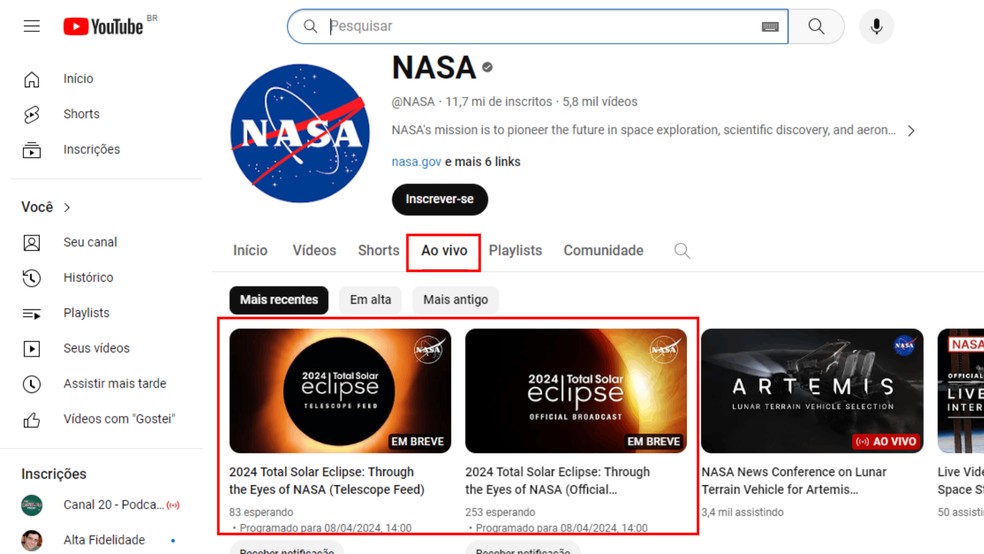Image resolution: width=984 pixels, height=554 pixels.
Task: Select the Ao vivo tab
Action: [x=444, y=250]
